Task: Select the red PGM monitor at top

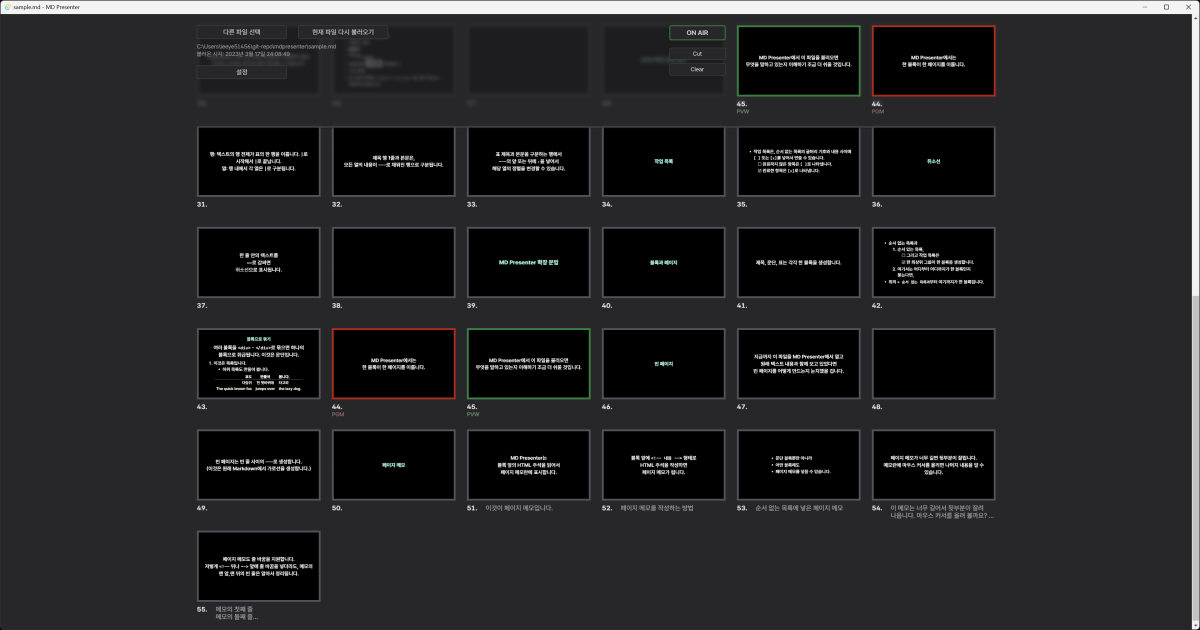Action: point(934,61)
